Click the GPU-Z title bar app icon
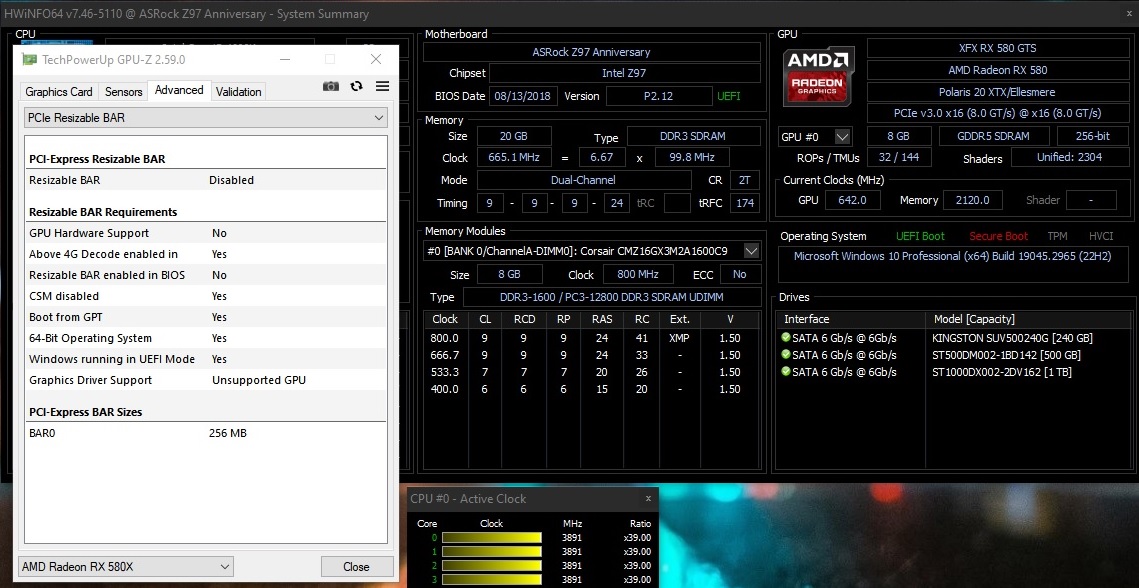 tap(29, 60)
